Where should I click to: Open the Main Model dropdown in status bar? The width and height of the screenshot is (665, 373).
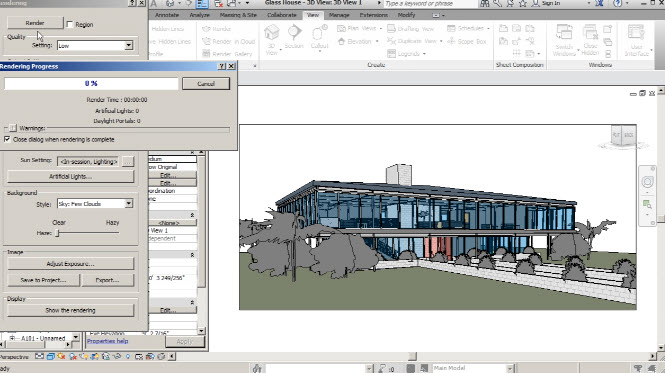coord(510,368)
